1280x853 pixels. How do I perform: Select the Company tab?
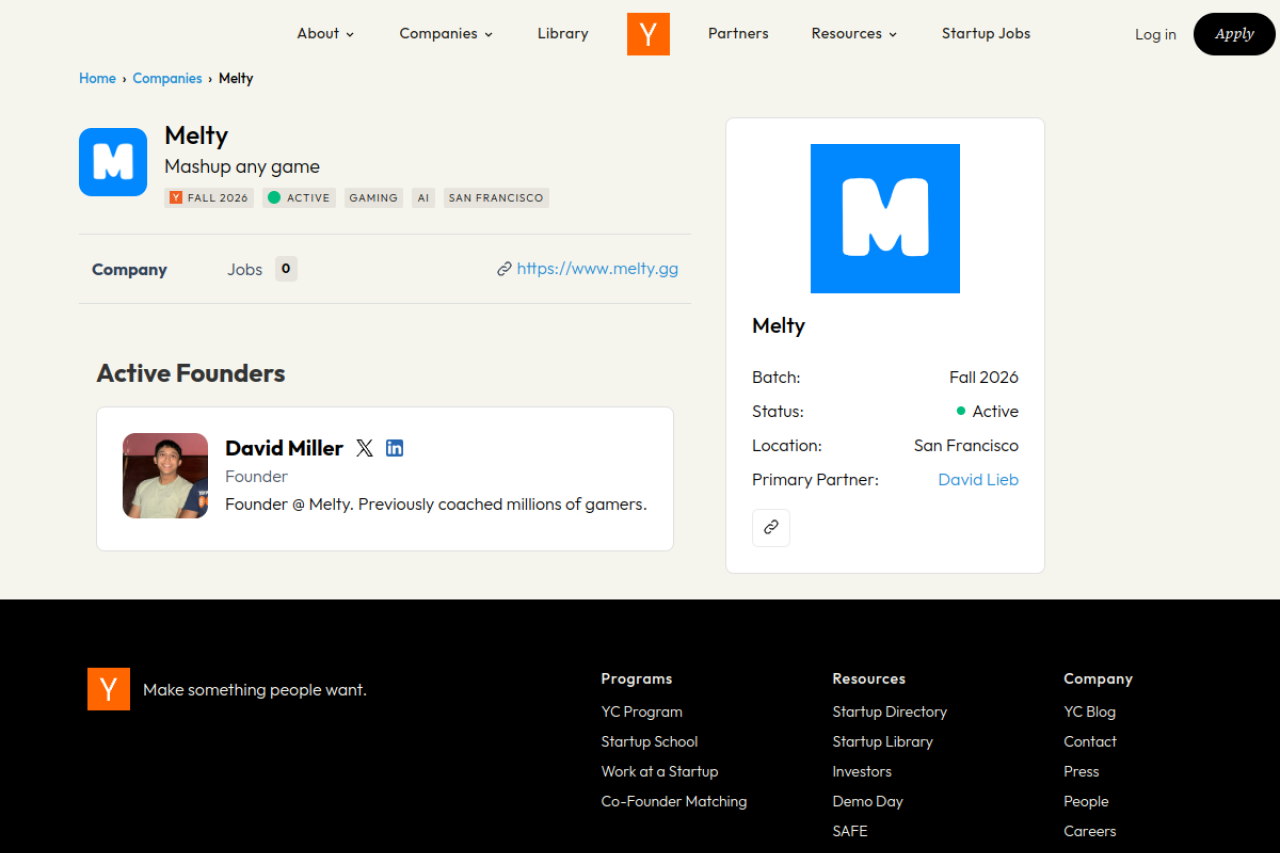point(129,269)
